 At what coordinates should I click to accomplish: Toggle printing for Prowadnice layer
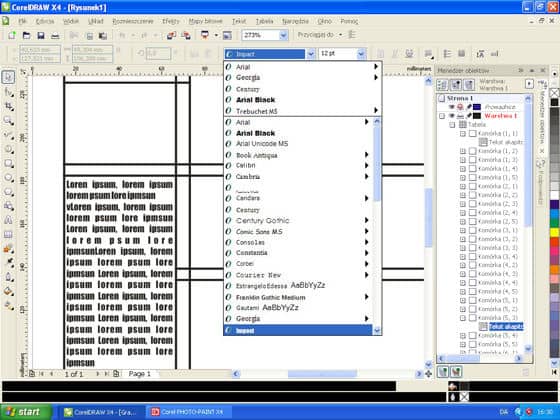pyautogui.click(x=460, y=107)
